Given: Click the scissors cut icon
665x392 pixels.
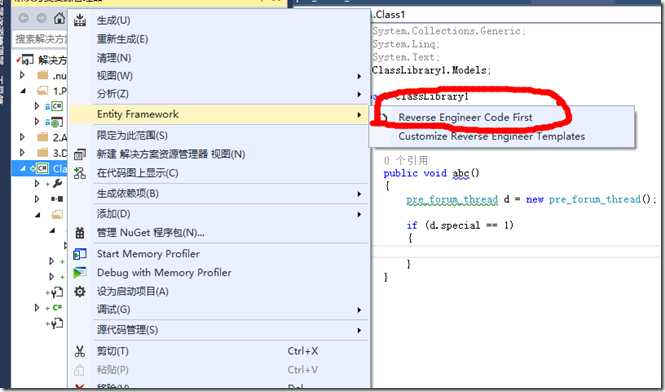Looking at the screenshot, I should (80, 351).
